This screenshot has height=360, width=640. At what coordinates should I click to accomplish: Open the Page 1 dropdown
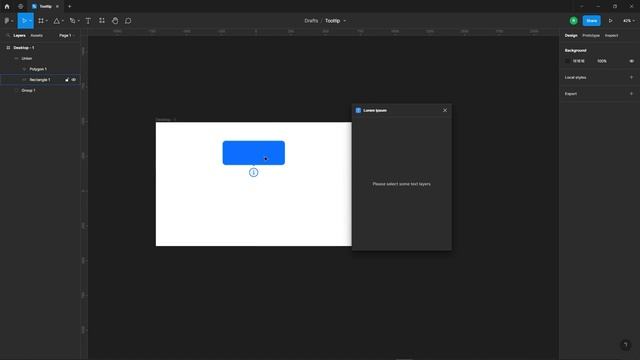tap(67, 36)
